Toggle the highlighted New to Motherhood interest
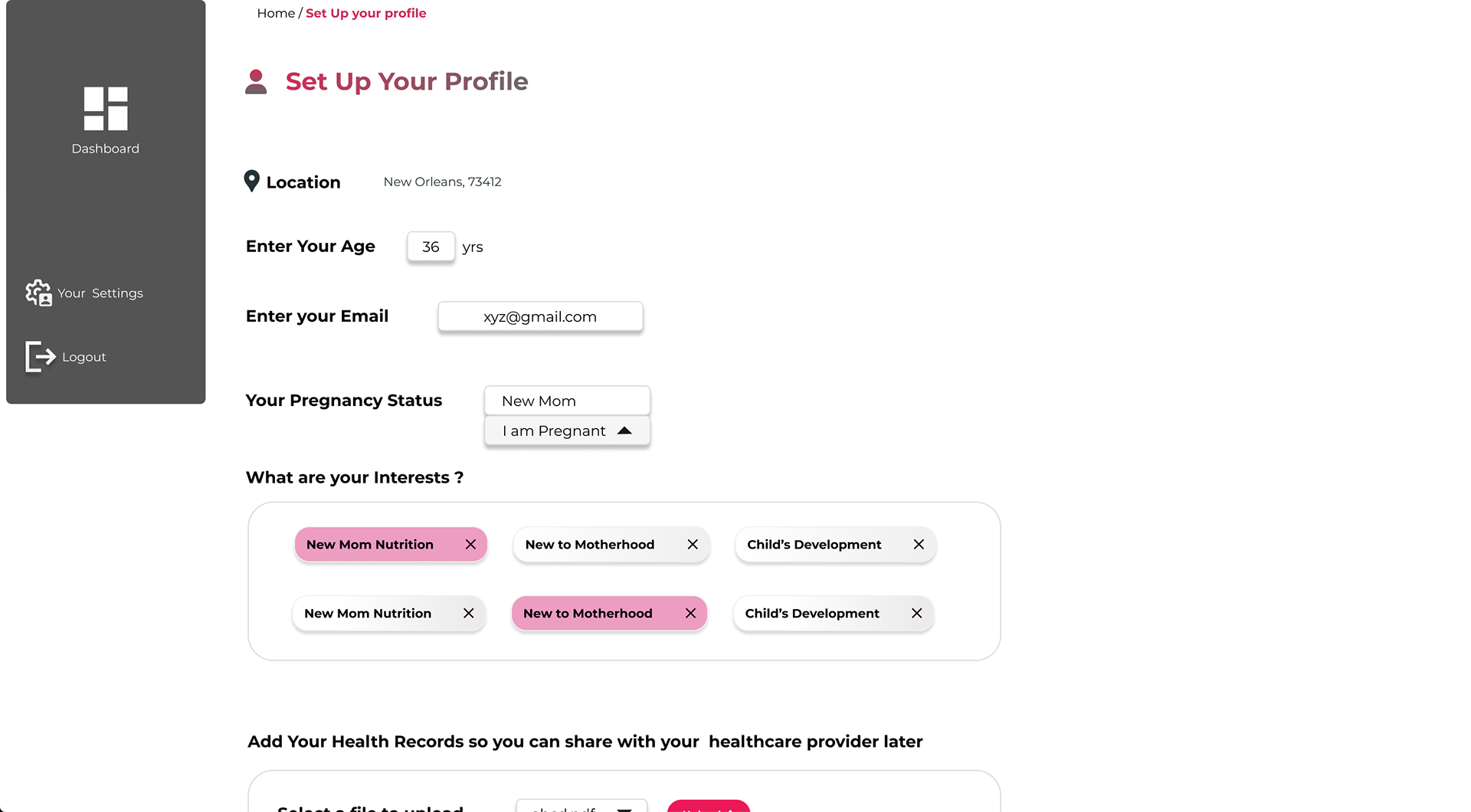Image resolution: width=1471 pixels, height=812 pixels. click(x=588, y=614)
